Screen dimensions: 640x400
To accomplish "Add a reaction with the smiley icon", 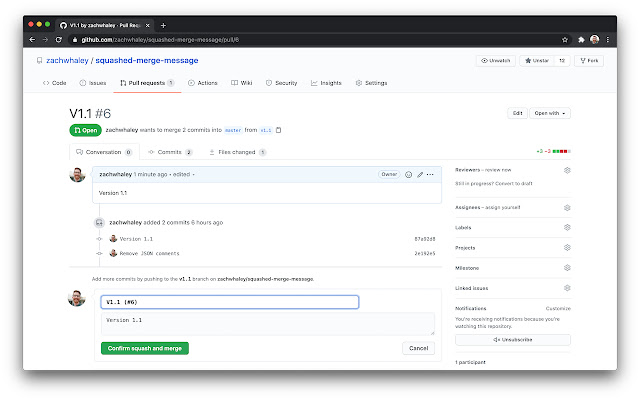I will pyautogui.click(x=408, y=175).
